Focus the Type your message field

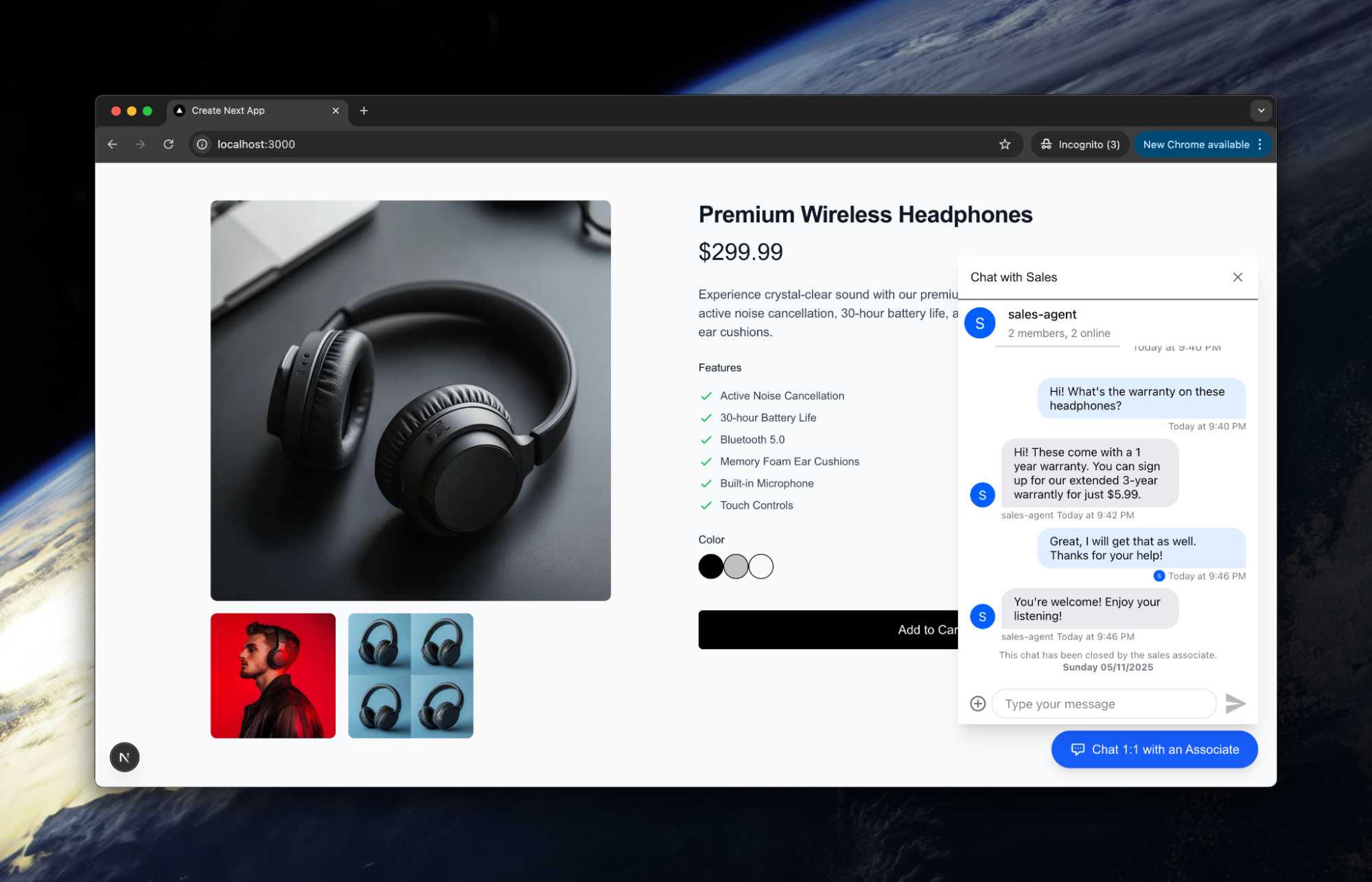[1103, 704]
